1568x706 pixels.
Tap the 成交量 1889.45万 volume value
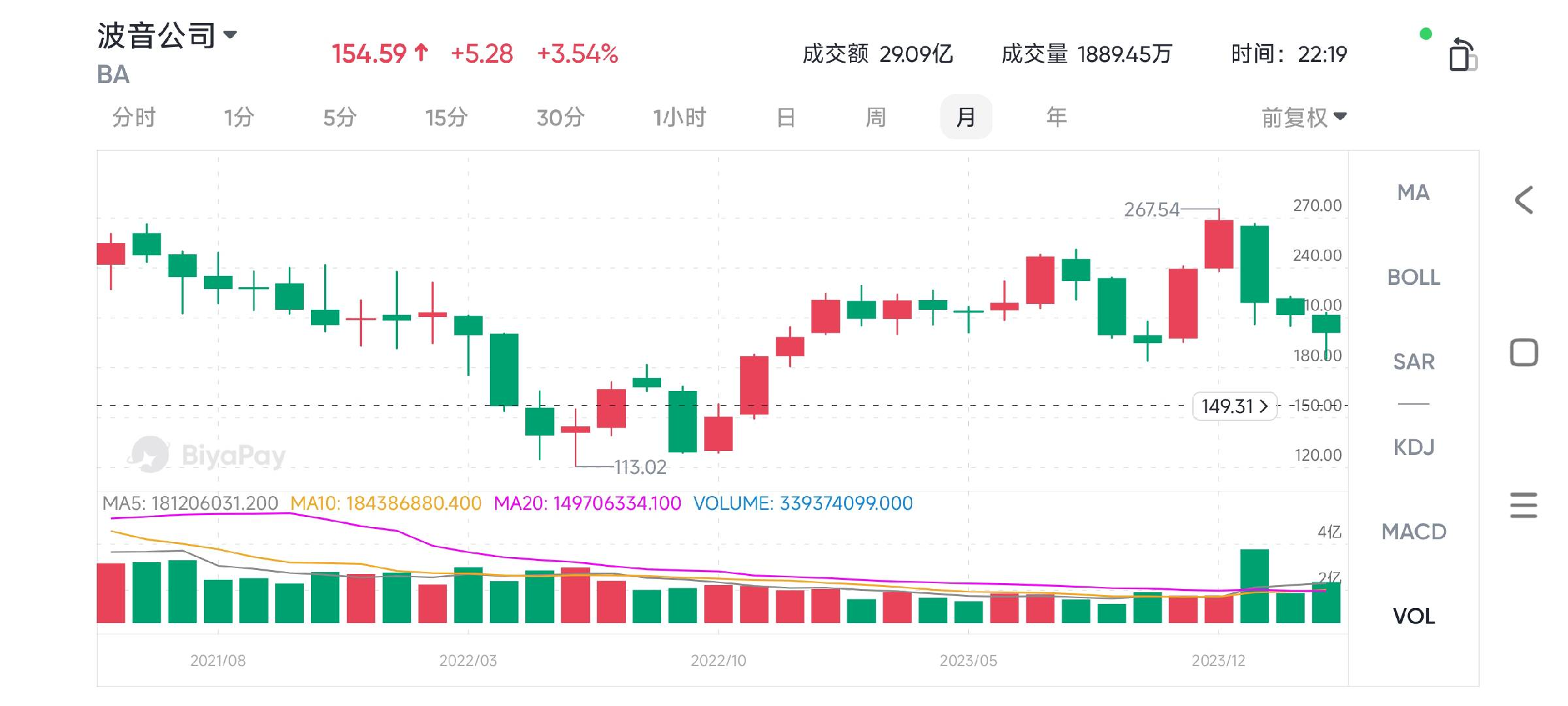1087,54
